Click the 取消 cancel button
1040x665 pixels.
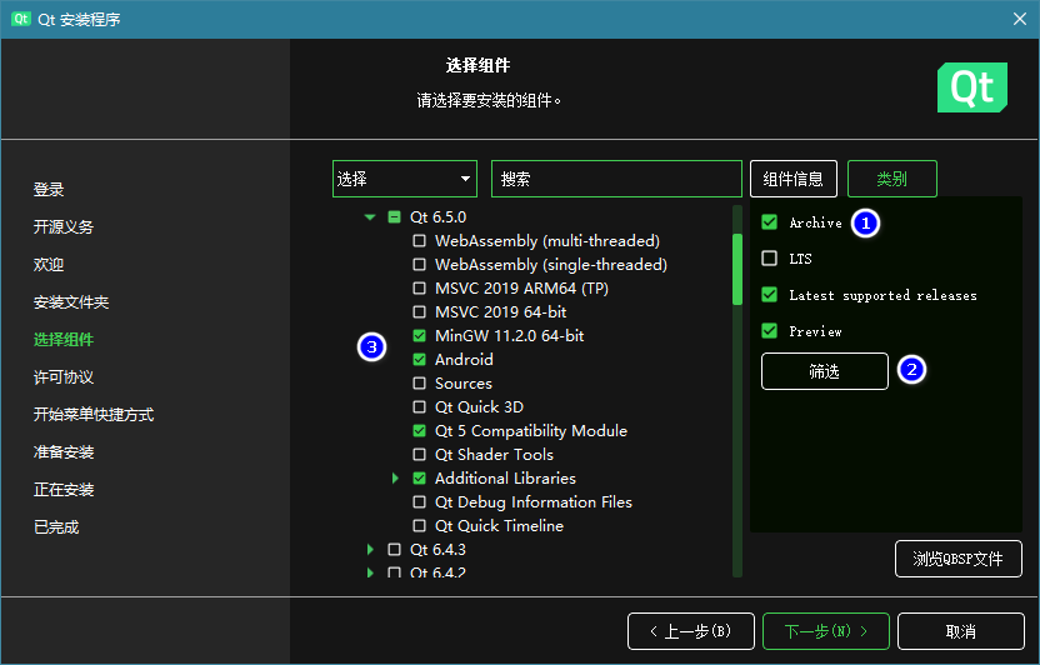point(960,631)
